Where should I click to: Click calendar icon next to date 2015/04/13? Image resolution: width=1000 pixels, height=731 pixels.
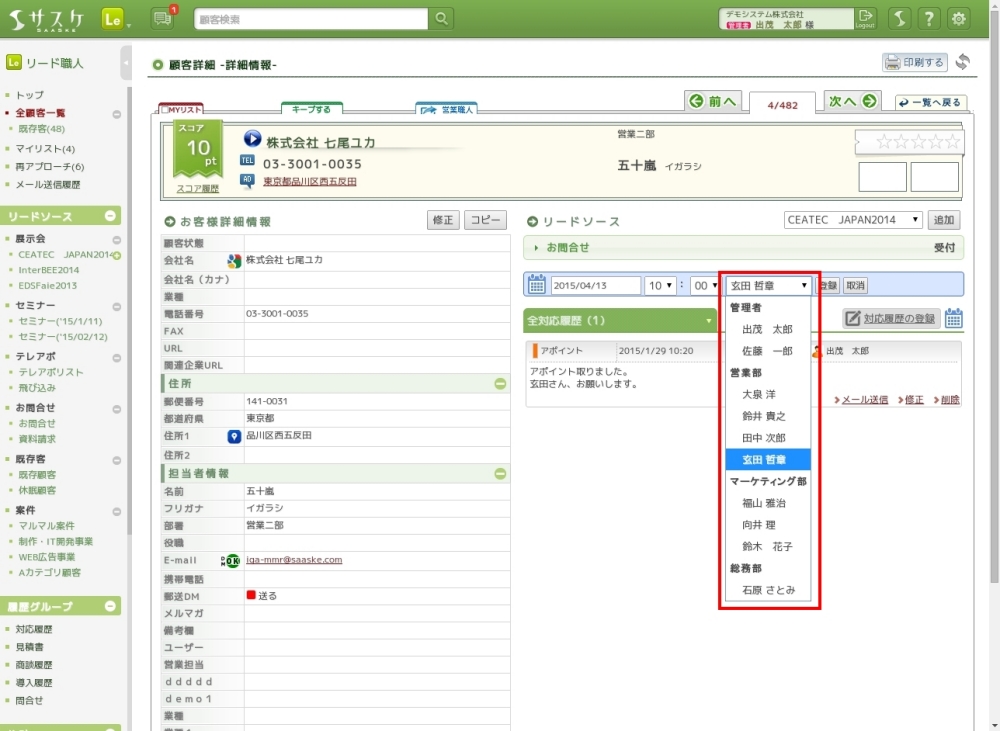coord(537,285)
